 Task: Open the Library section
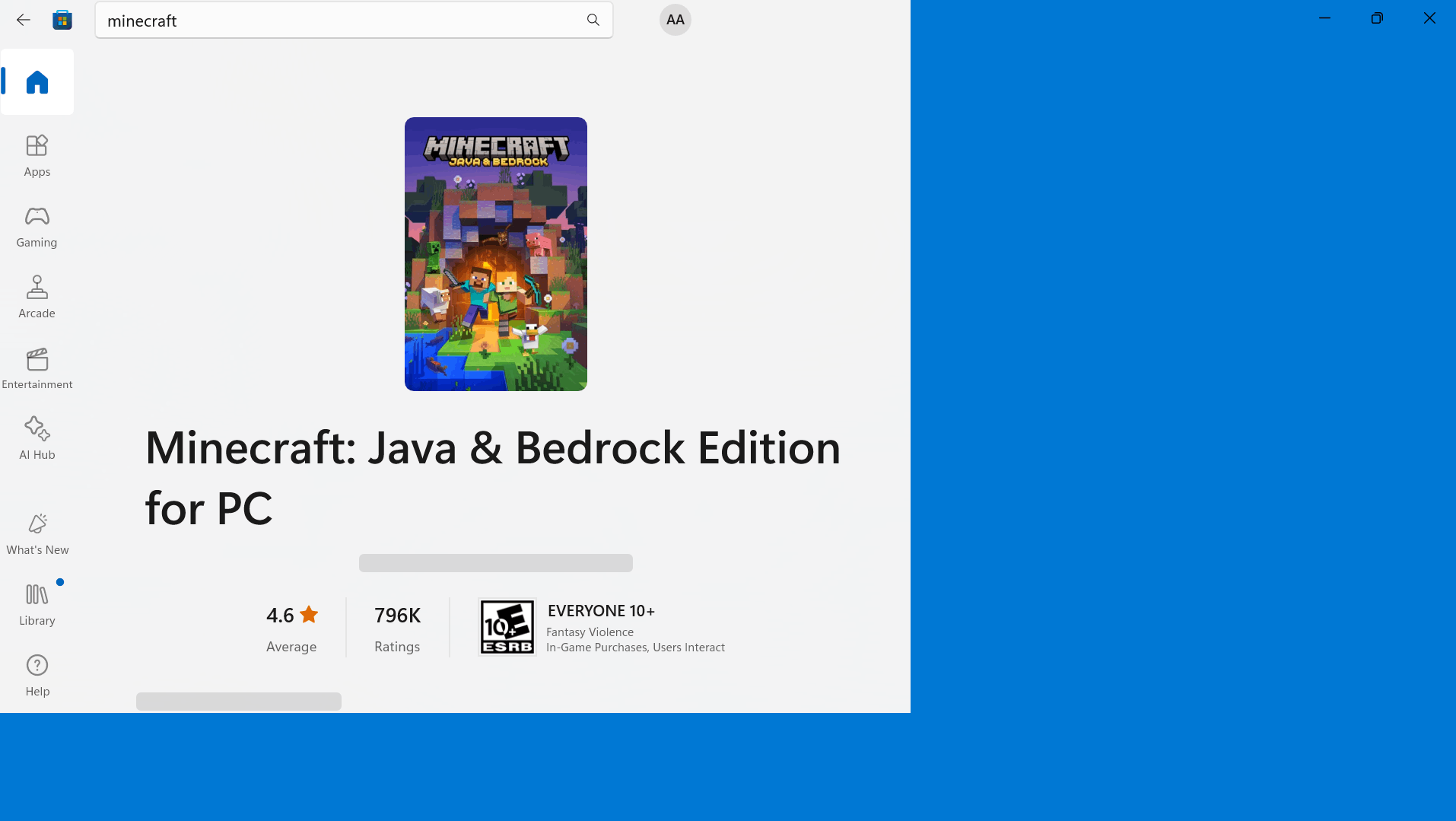coord(37,605)
